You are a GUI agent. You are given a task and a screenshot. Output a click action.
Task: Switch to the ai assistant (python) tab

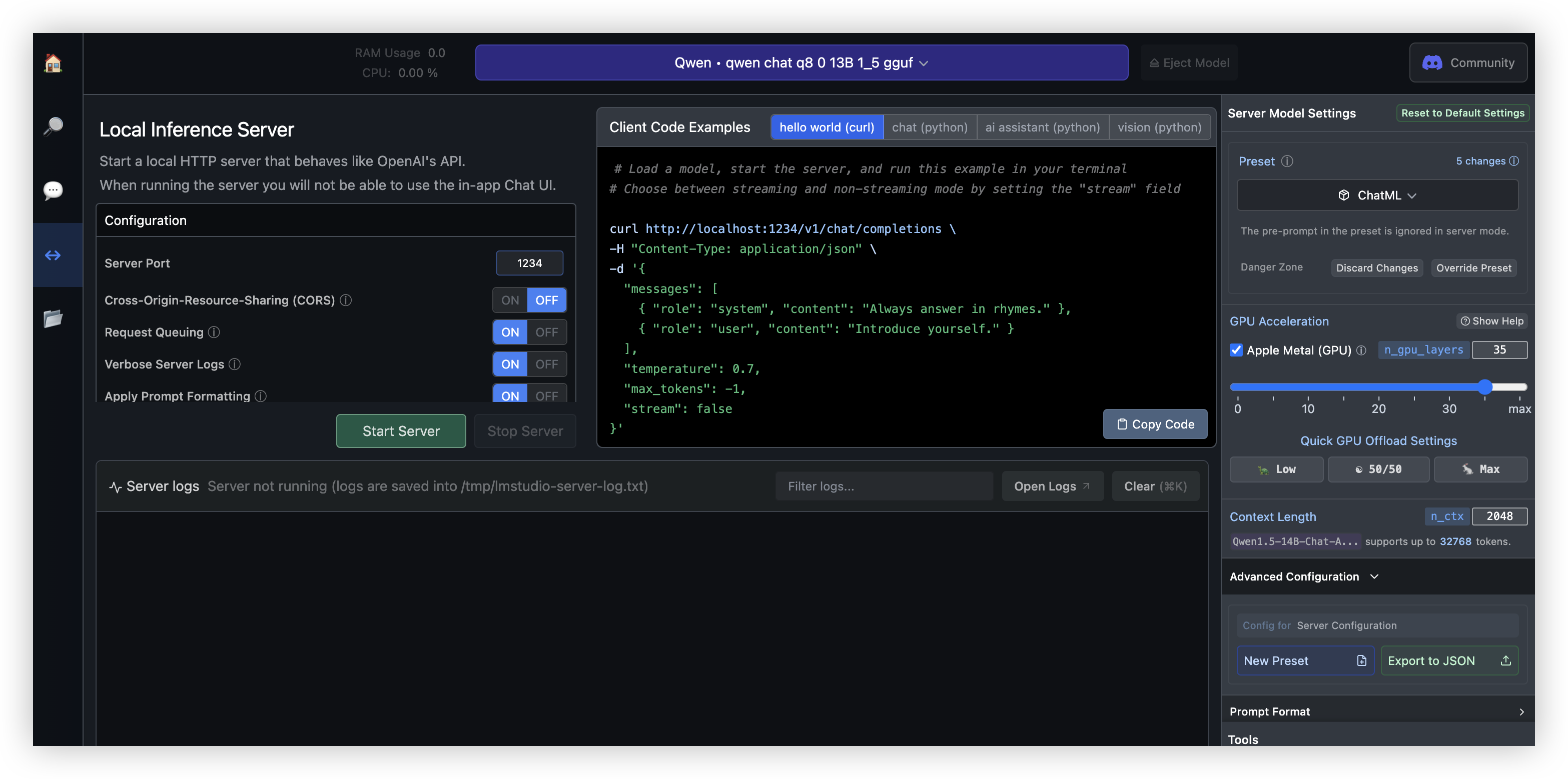tap(1042, 127)
